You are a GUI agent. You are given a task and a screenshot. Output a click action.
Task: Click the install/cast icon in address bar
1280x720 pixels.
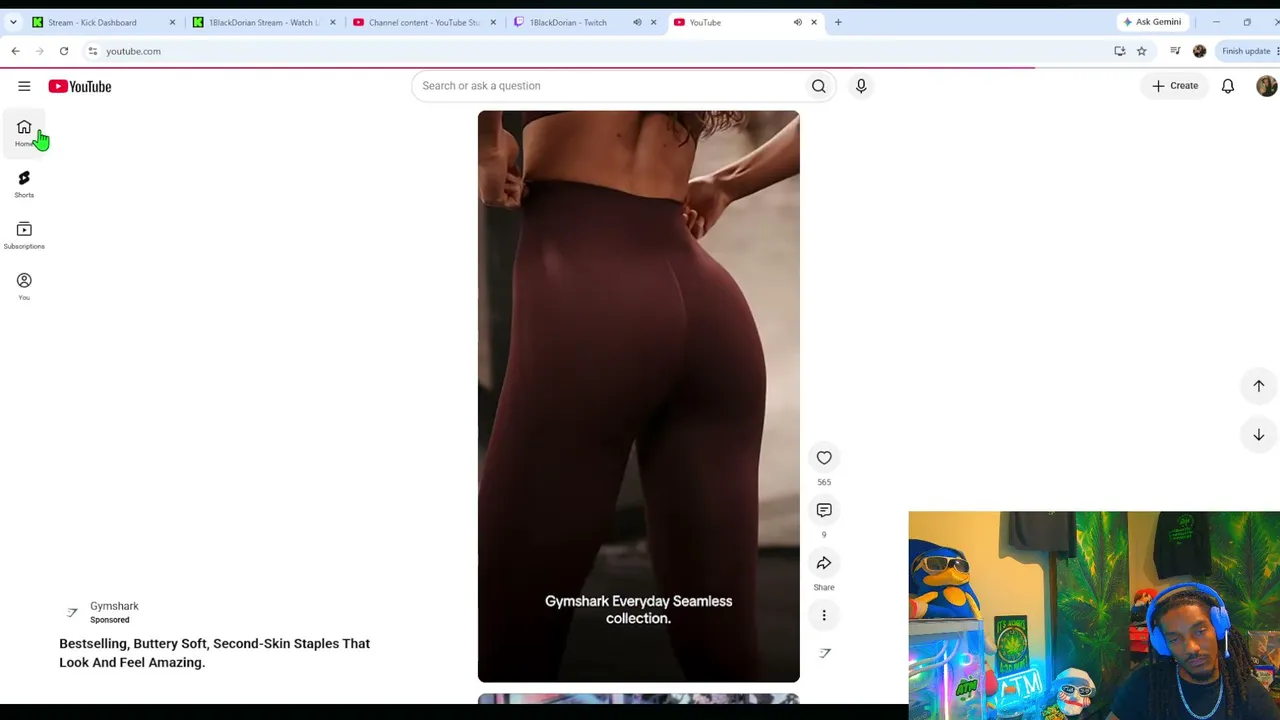click(1120, 51)
